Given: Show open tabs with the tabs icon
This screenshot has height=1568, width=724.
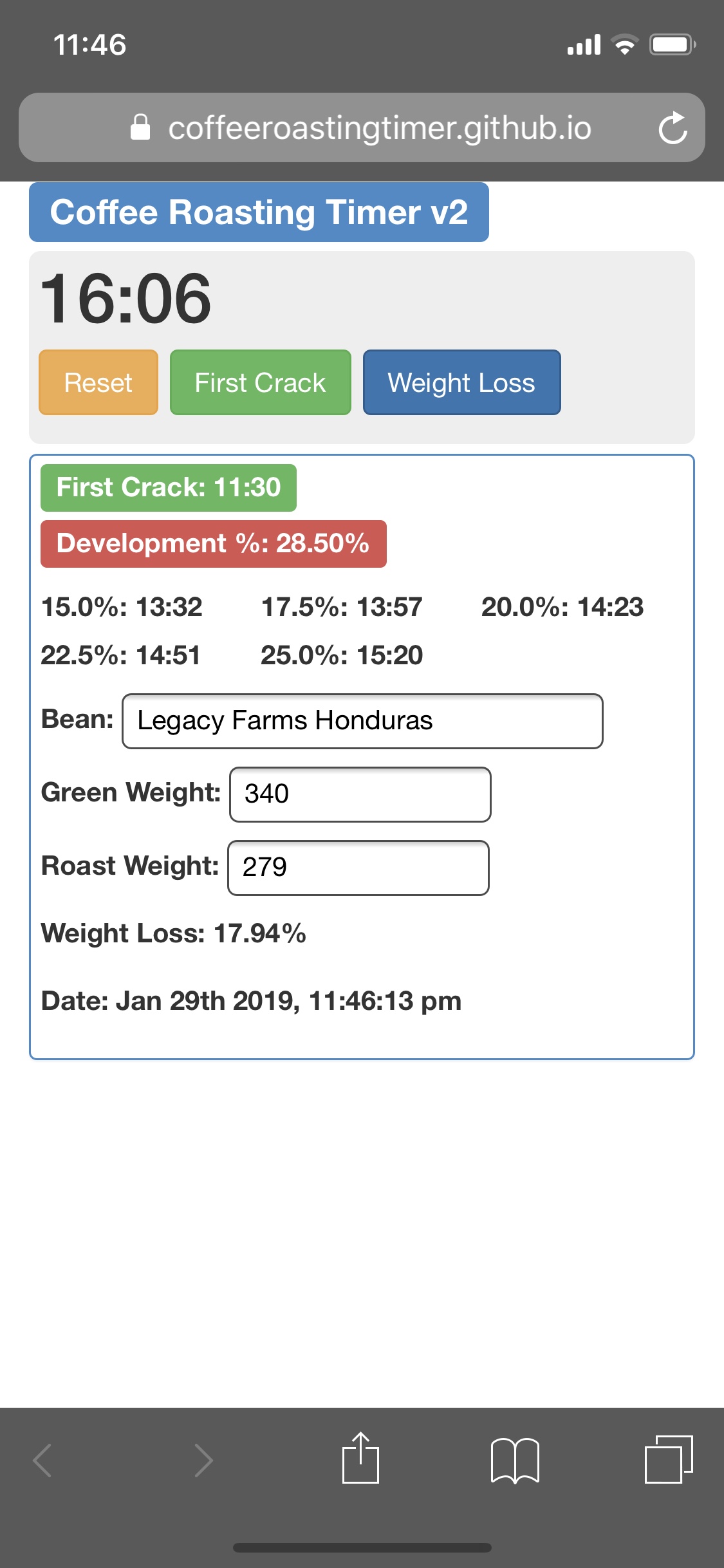Looking at the screenshot, I should [669, 1459].
